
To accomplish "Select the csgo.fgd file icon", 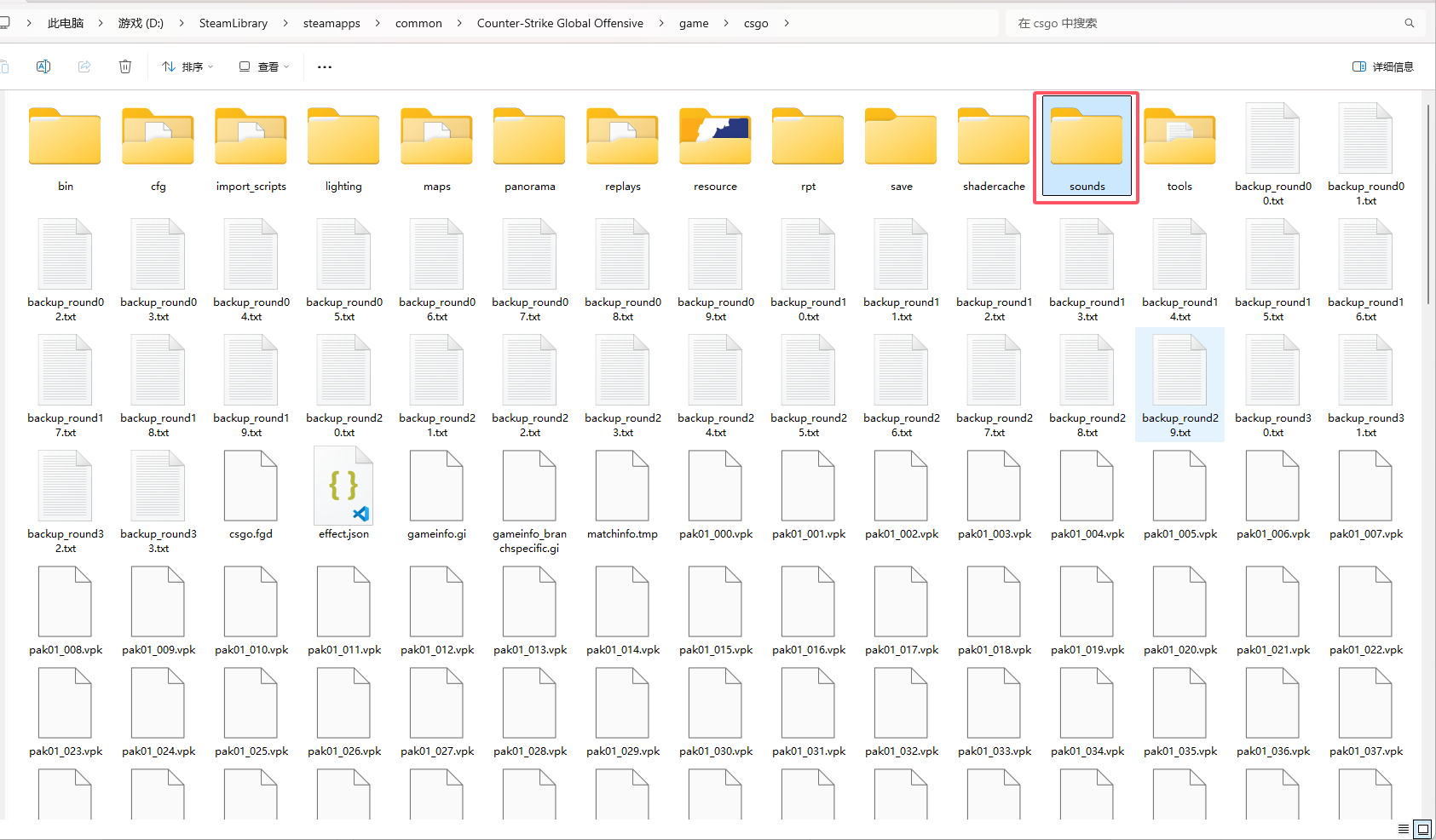I will (x=251, y=486).
